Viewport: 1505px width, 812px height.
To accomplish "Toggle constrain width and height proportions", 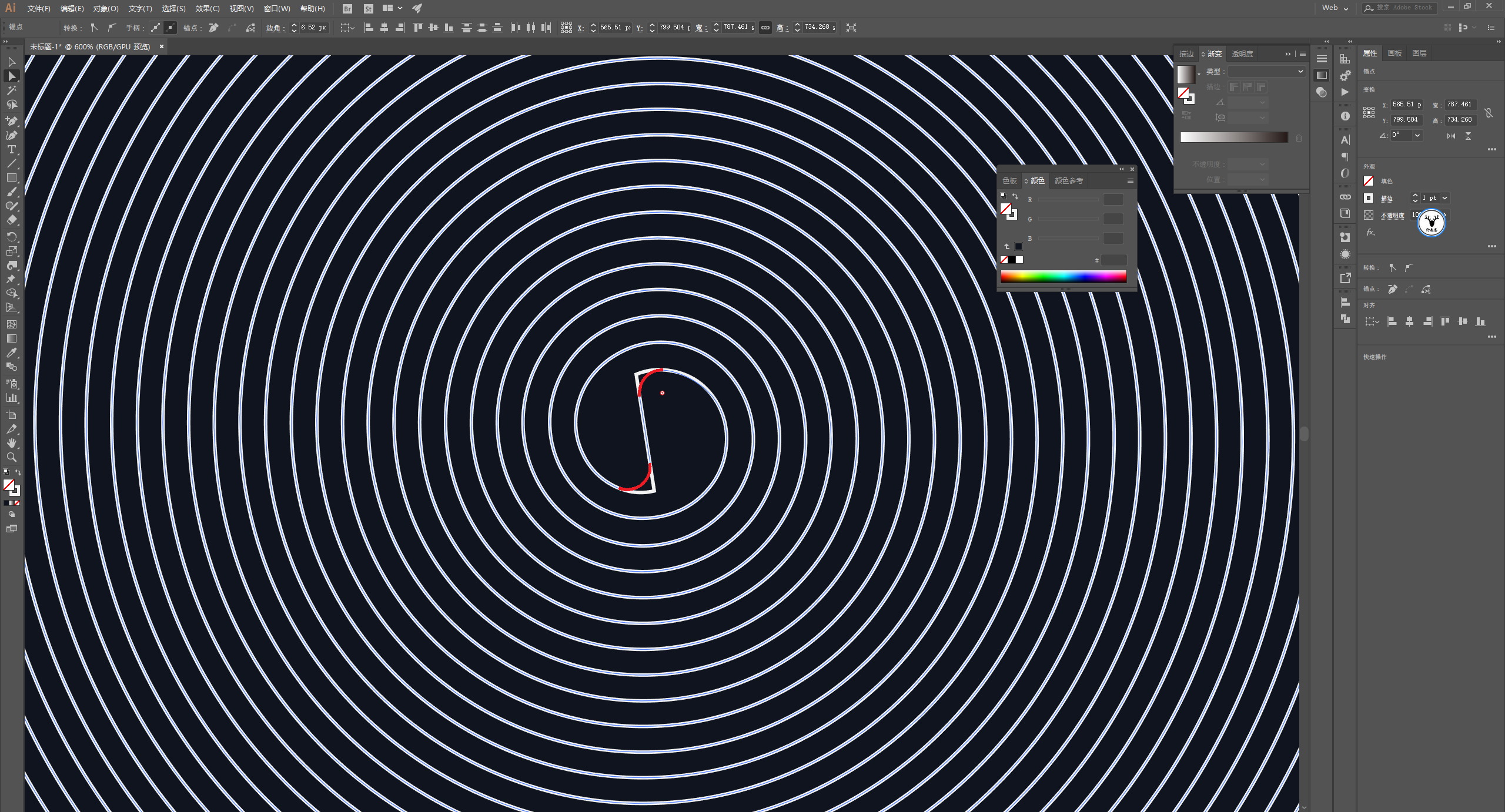I will pyautogui.click(x=765, y=28).
